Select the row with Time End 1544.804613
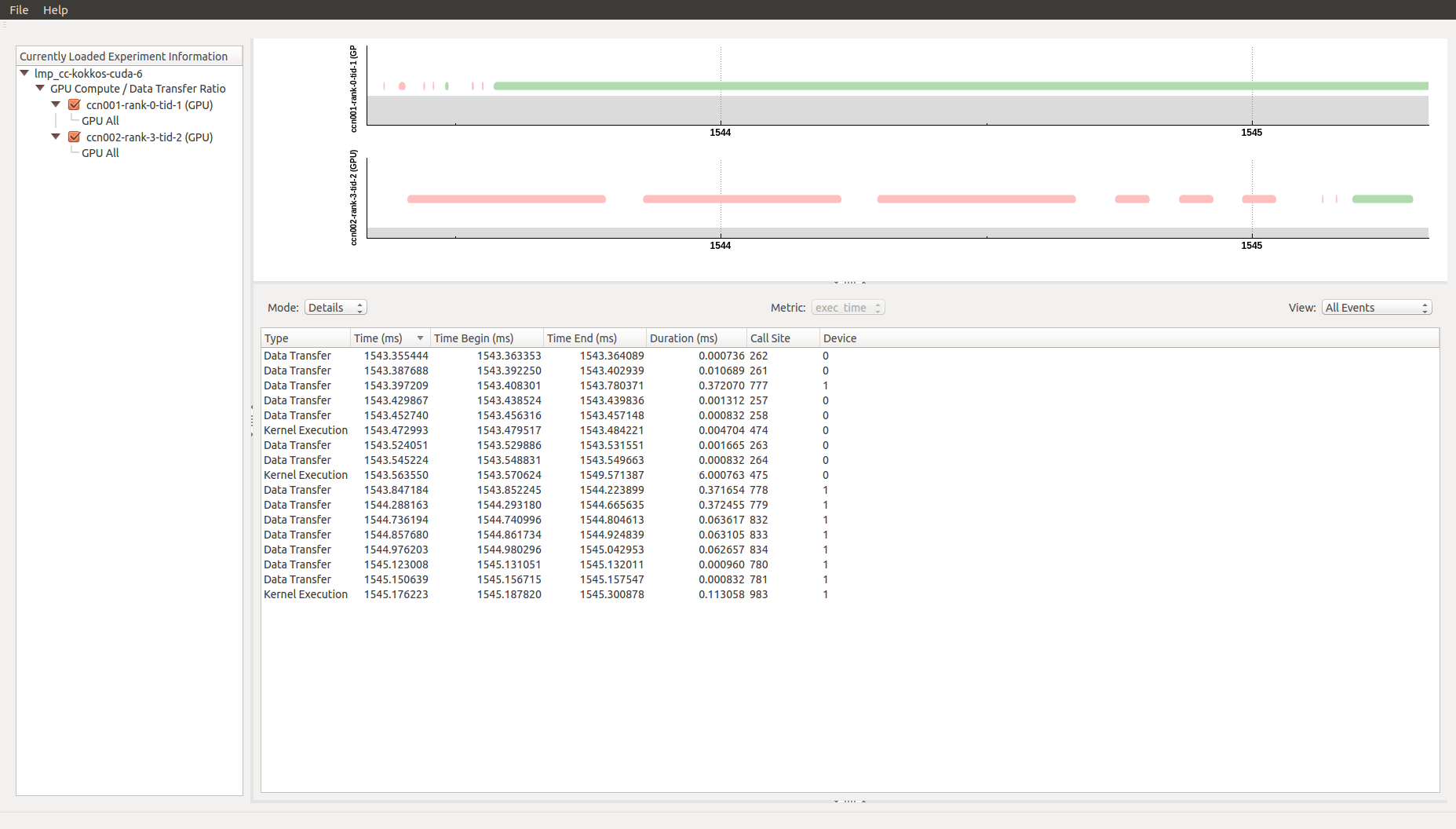The height and width of the screenshot is (829, 1456). 850,520
